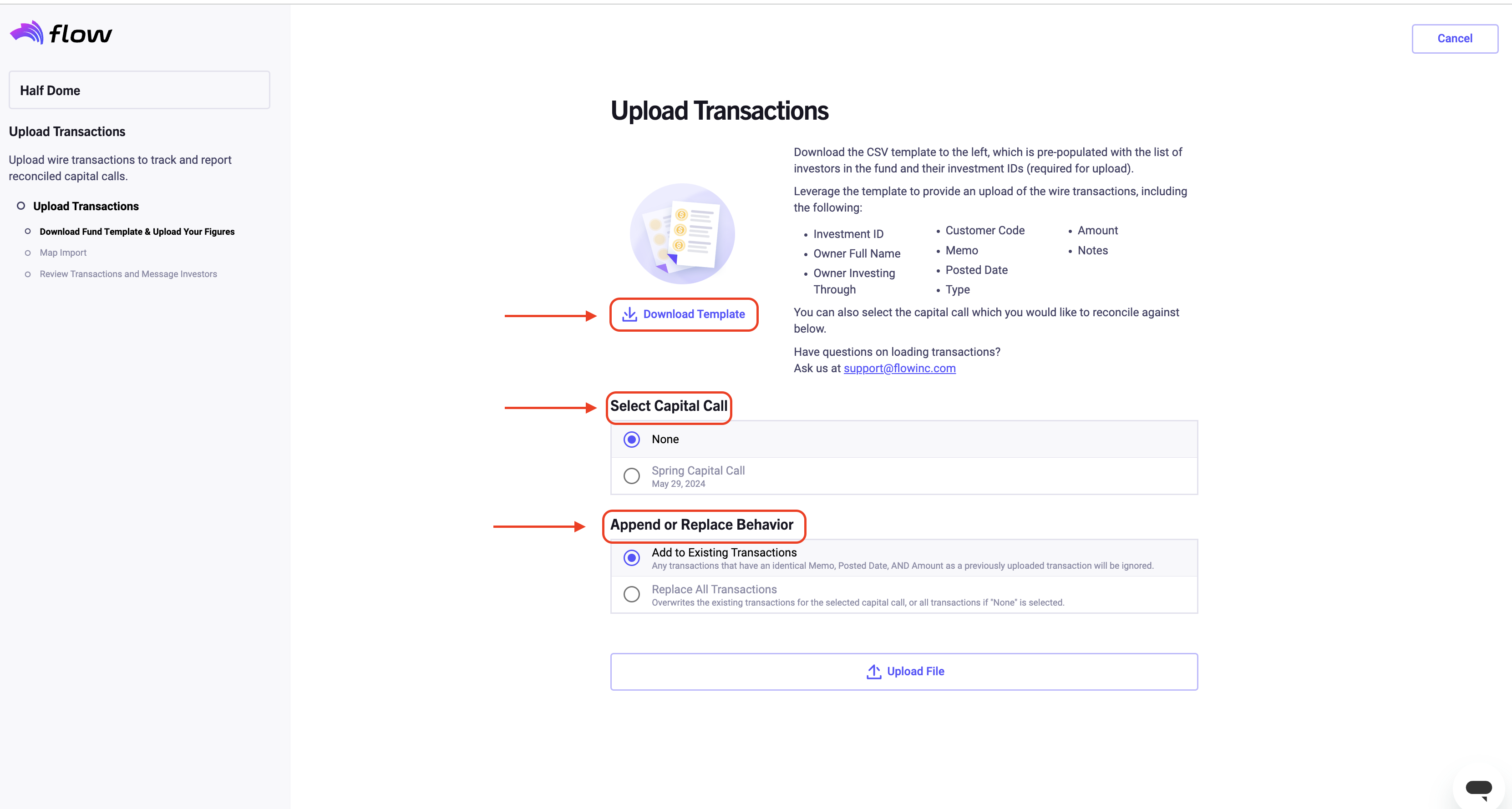
Task: Click the documents illustration thumbnail
Action: pos(682,233)
